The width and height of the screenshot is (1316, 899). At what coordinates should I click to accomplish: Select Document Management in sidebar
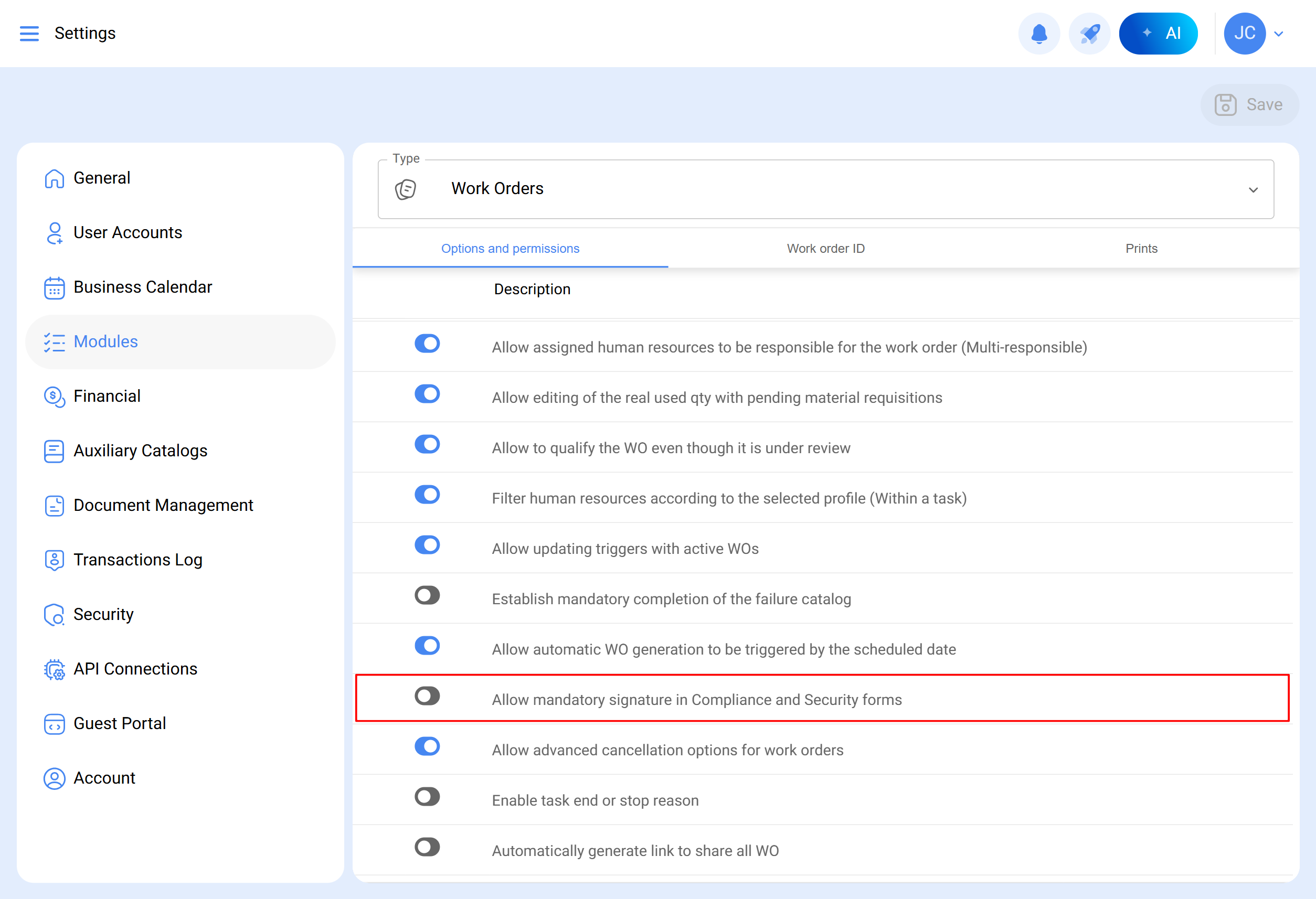pyautogui.click(x=163, y=505)
